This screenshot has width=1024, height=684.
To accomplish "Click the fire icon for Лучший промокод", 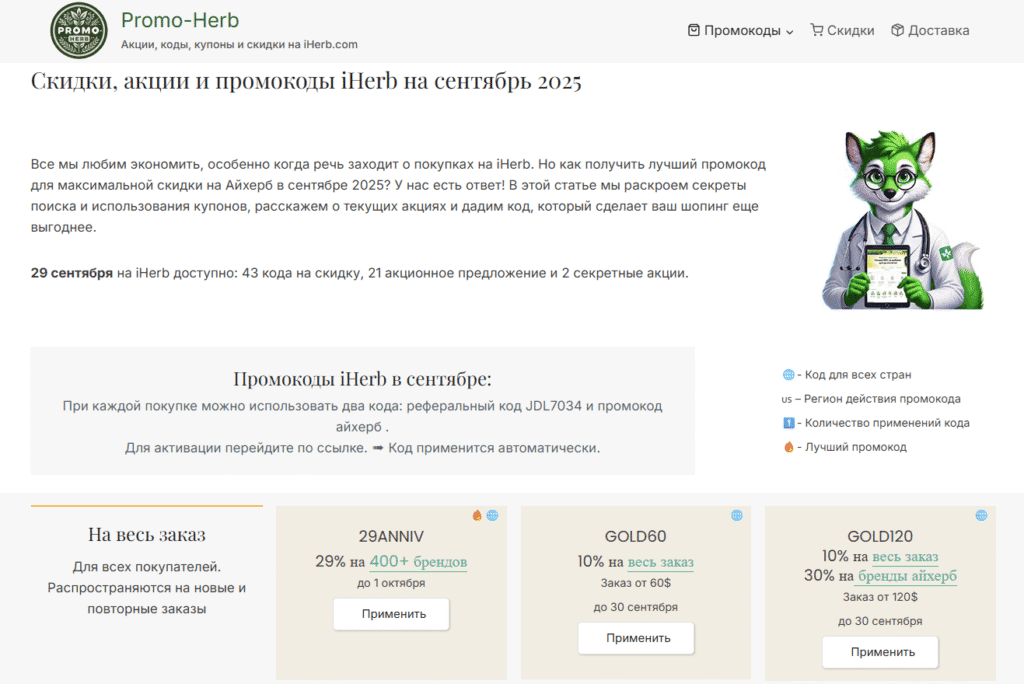I will 788,447.
